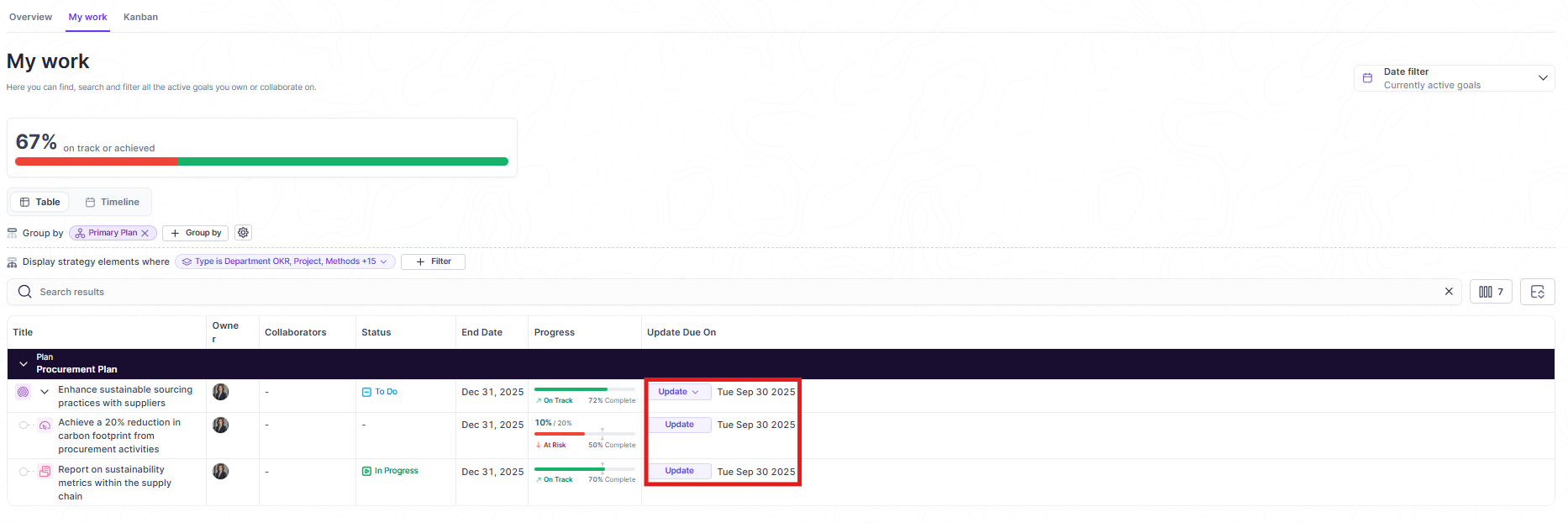Image resolution: width=1568 pixels, height=523 pixels.
Task: Switch to Table view
Action: coord(40,202)
